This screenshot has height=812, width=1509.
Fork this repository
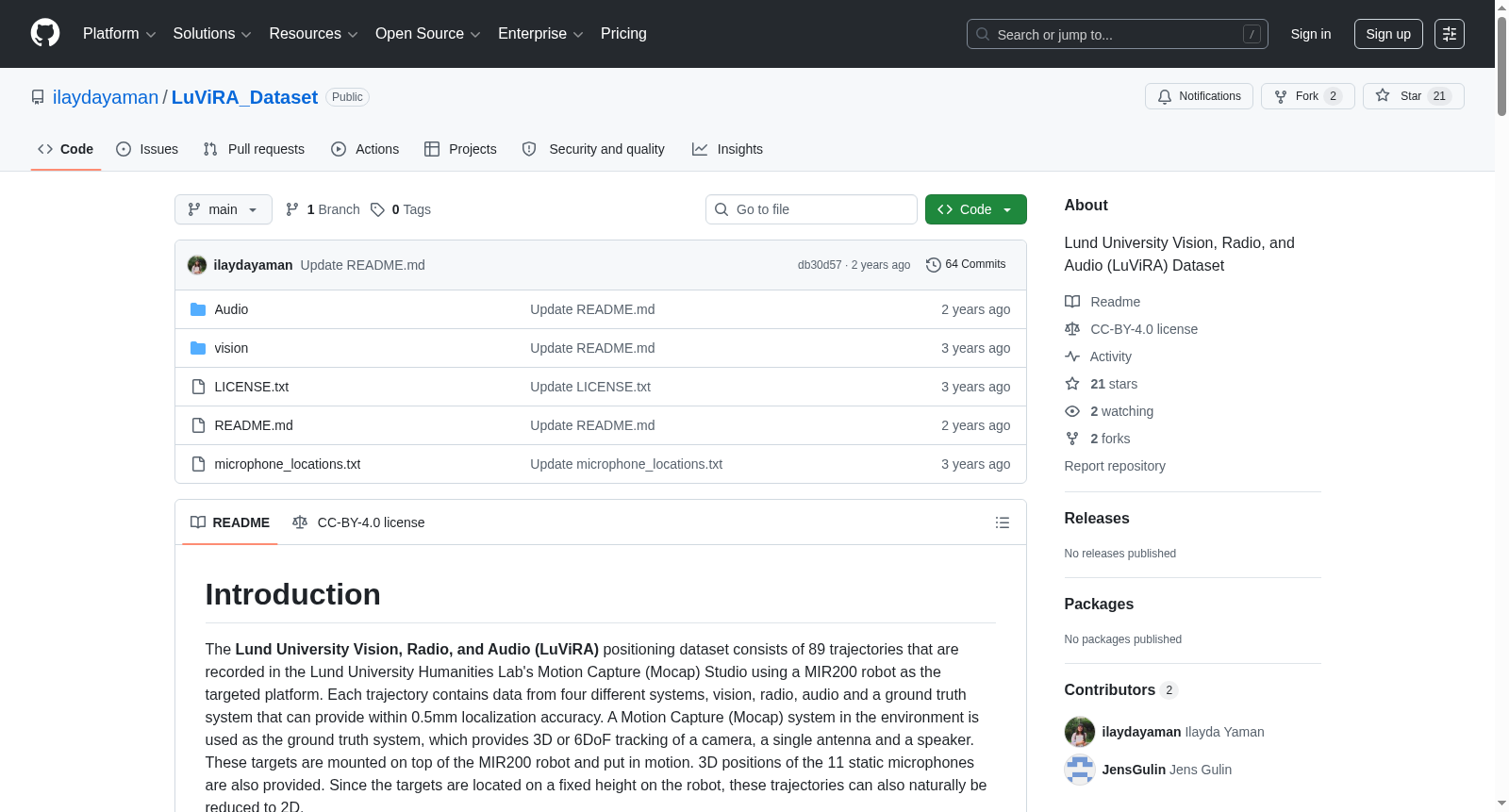[1307, 96]
